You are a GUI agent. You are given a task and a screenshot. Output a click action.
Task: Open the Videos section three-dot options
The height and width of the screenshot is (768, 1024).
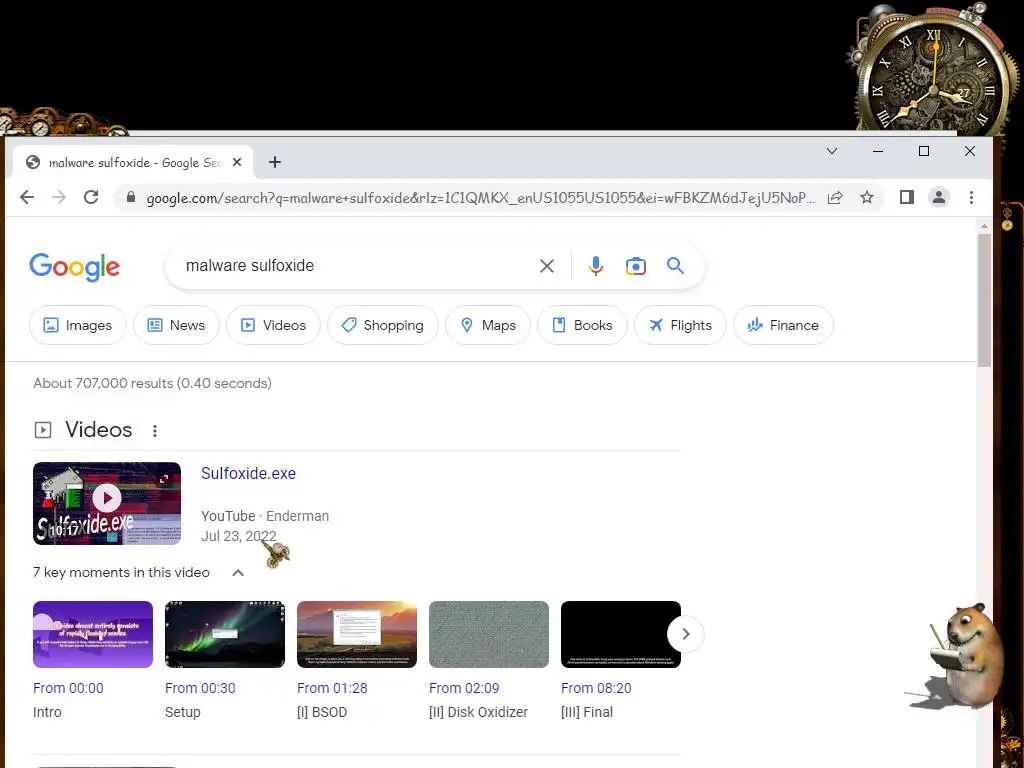(x=155, y=430)
